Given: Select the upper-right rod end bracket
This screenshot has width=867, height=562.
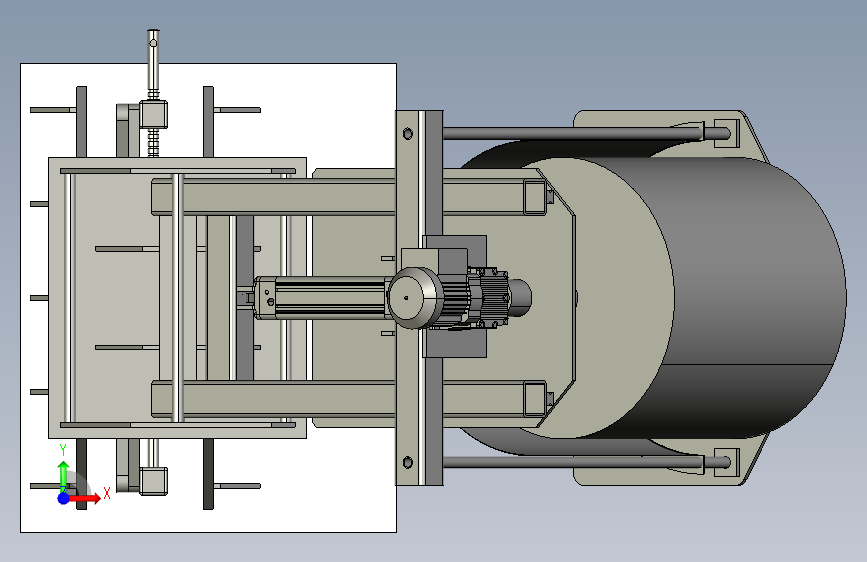Looking at the screenshot, I should (727, 133).
